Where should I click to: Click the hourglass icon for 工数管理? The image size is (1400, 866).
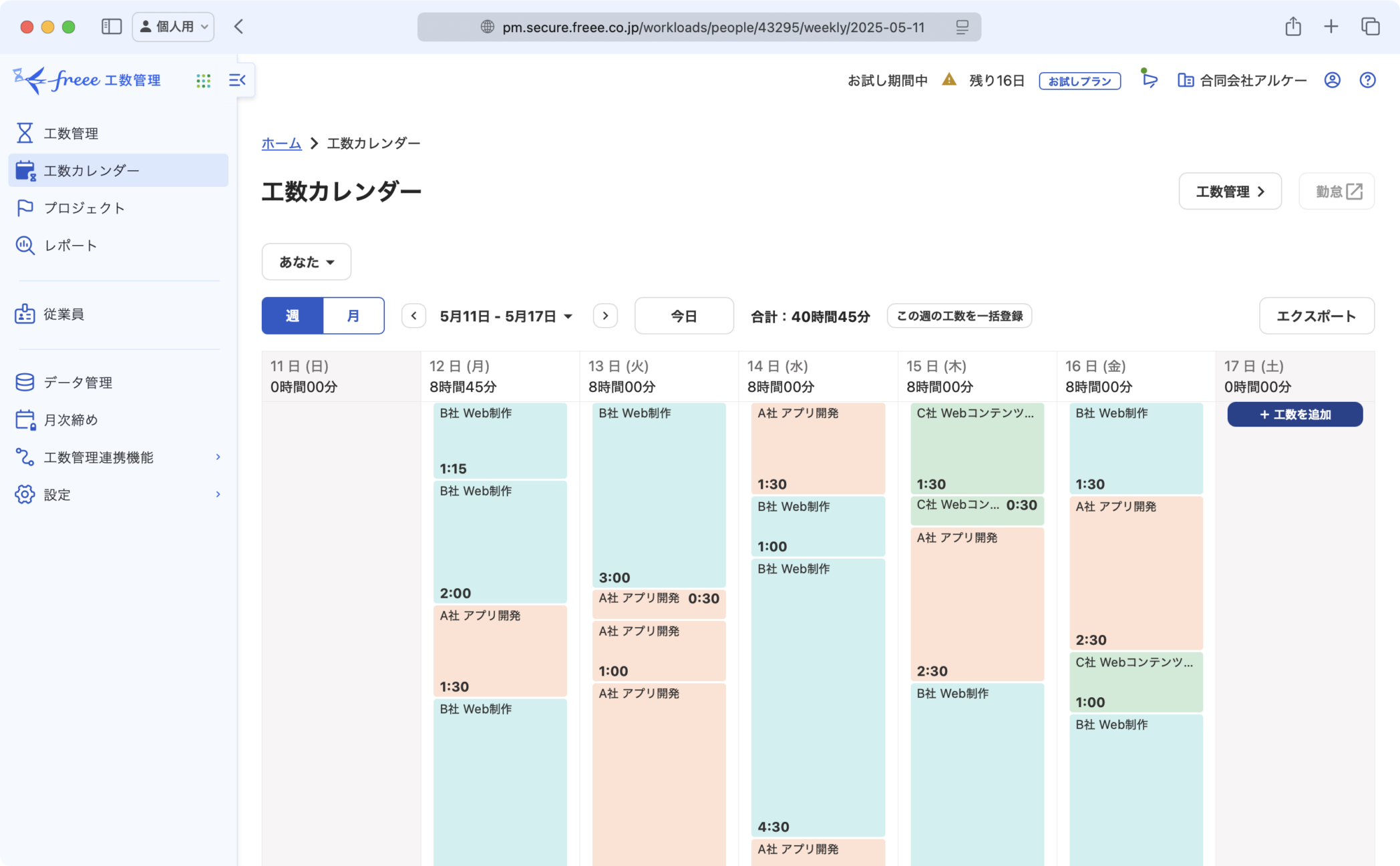pyautogui.click(x=25, y=133)
